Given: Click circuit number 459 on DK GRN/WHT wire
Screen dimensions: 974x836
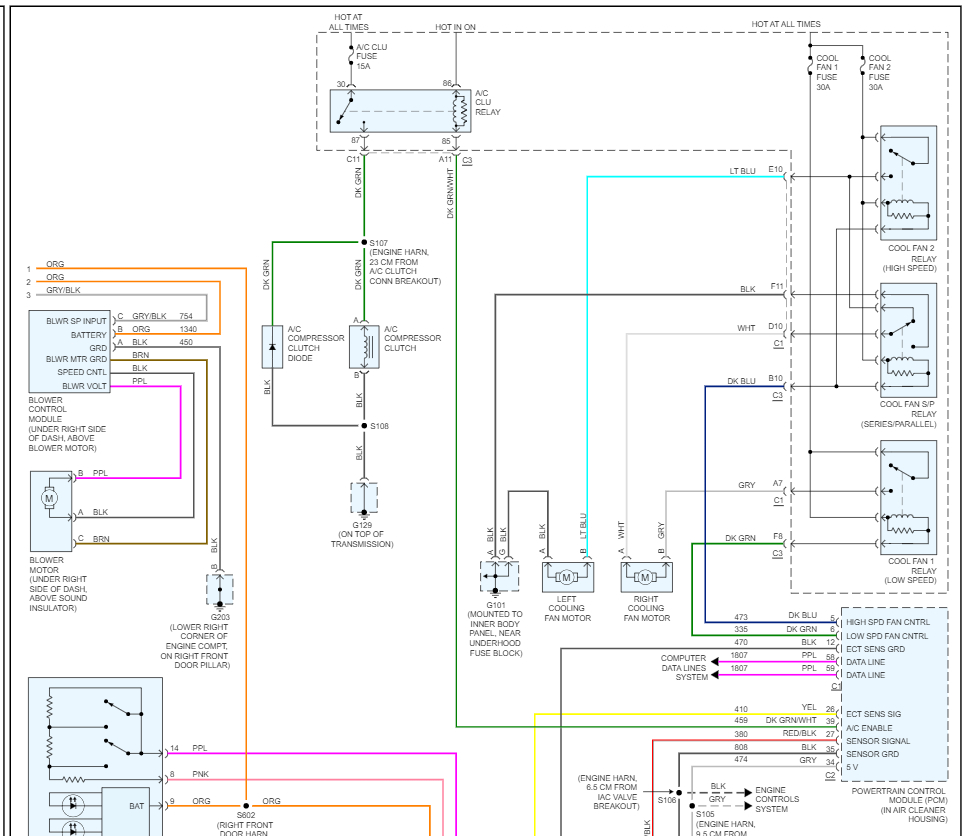Looking at the screenshot, I should (x=741, y=720).
